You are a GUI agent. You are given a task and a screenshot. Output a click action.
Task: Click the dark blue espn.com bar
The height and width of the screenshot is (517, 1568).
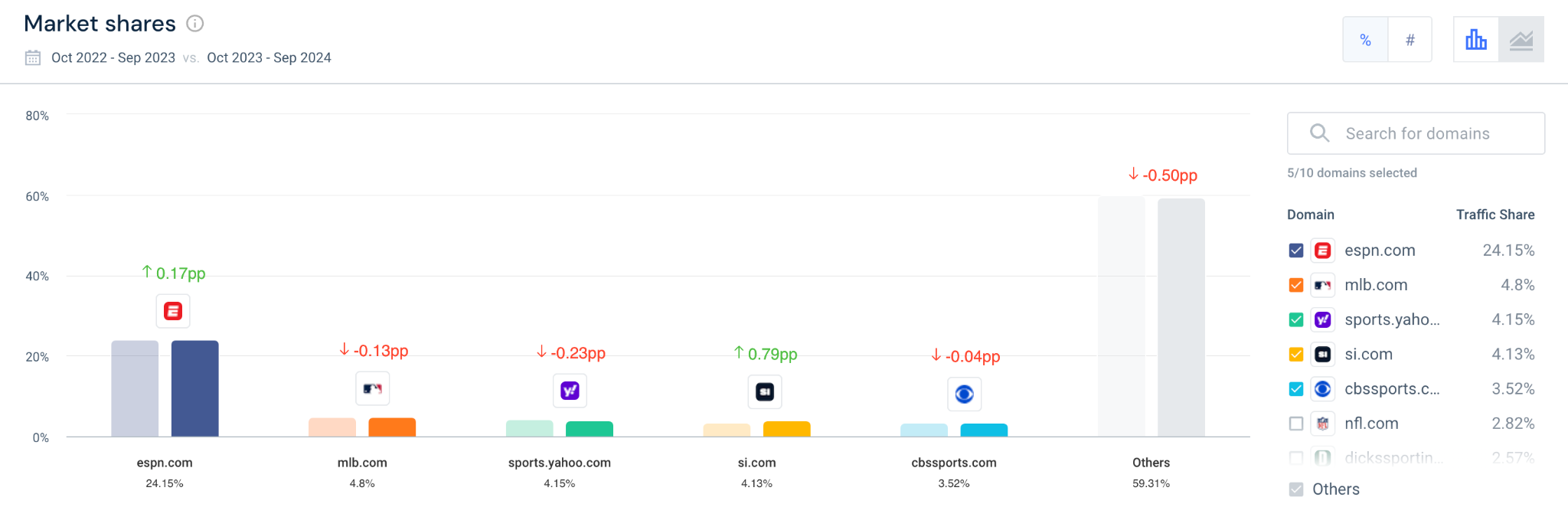pos(195,388)
